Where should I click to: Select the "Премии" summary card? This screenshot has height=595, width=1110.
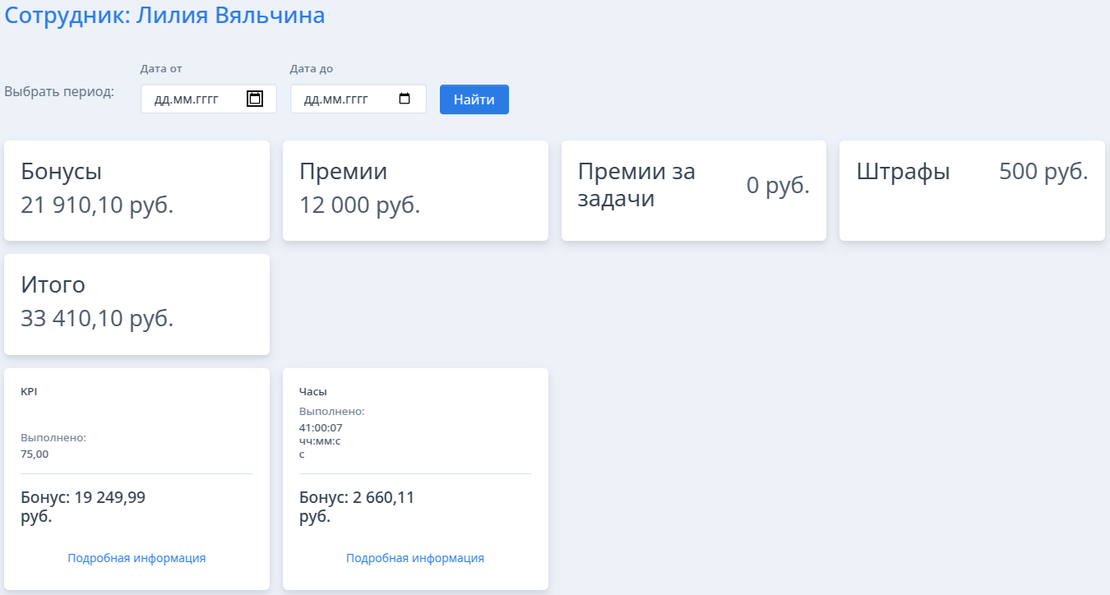click(415, 190)
